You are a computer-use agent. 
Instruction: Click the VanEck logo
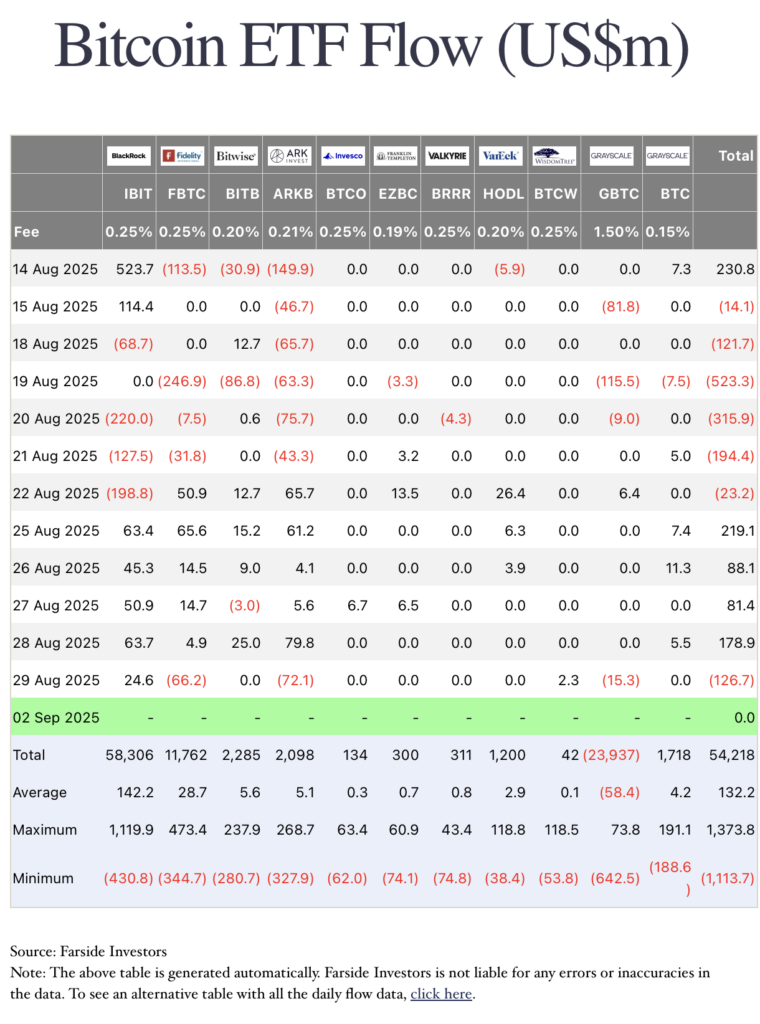pos(501,155)
